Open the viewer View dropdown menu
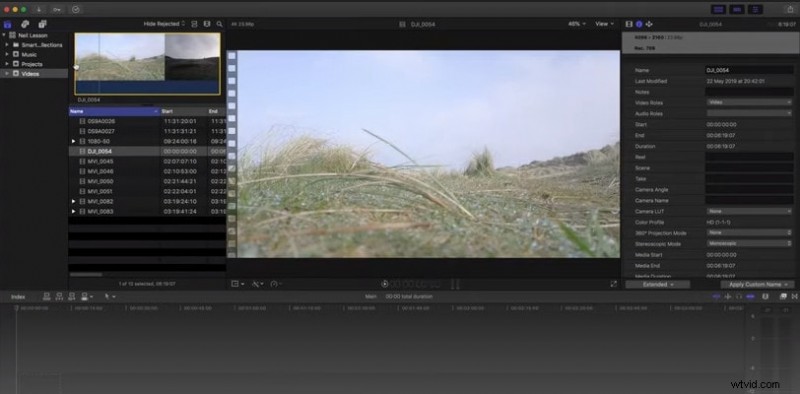This screenshot has height=394, width=800. point(605,24)
